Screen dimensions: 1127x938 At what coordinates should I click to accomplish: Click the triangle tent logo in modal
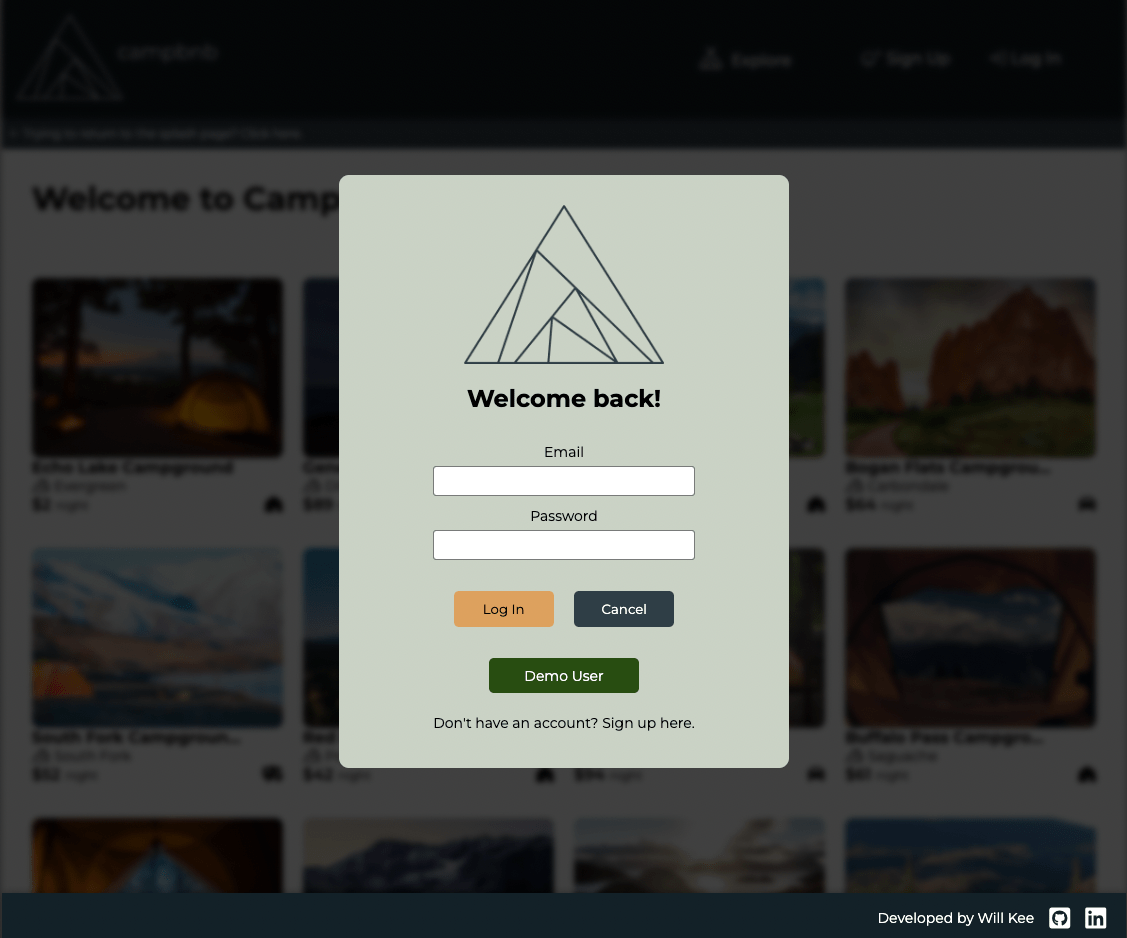[564, 285]
